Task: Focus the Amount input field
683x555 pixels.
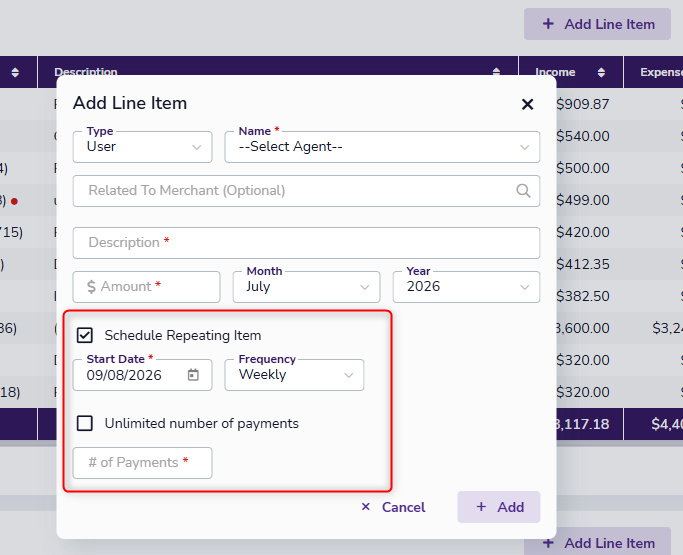Action: (146, 287)
